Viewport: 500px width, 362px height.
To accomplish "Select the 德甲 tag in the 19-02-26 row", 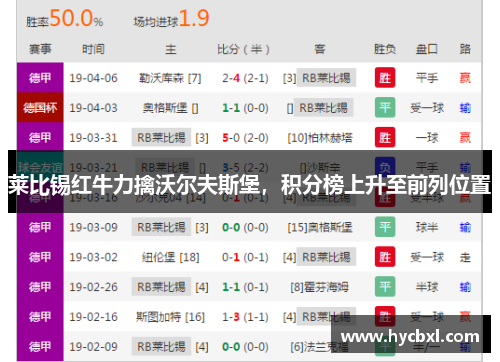I will pos(40,287).
